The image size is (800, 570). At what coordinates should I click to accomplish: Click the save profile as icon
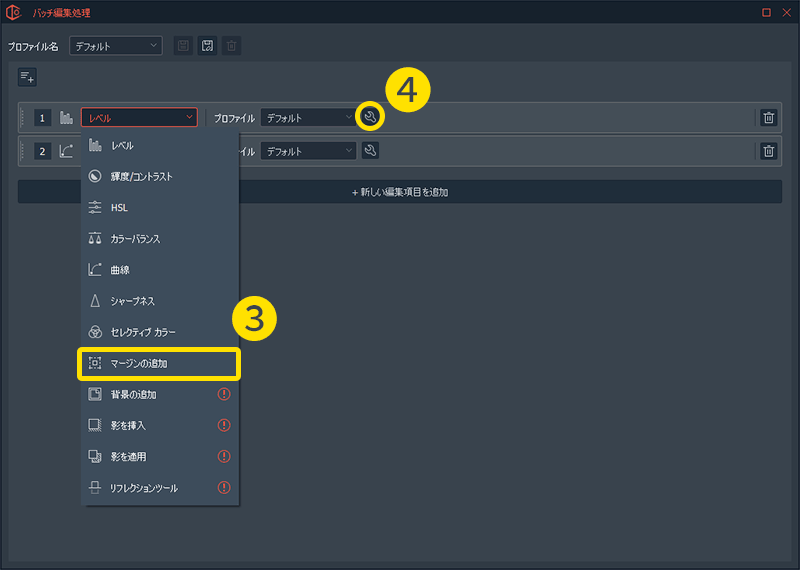tap(207, 46)
